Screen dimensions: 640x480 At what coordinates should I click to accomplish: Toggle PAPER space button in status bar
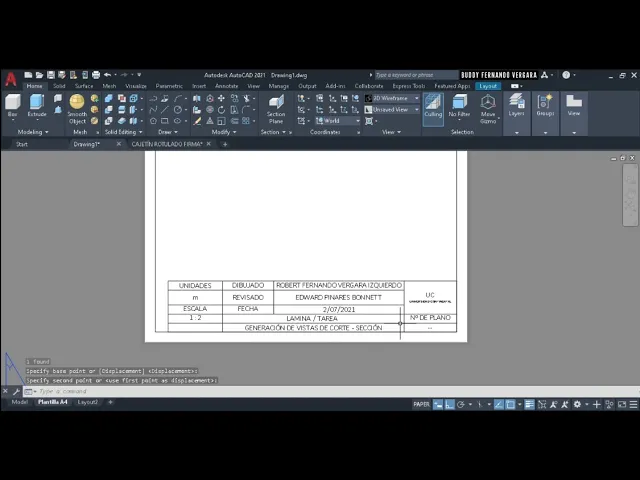[421, 404]
